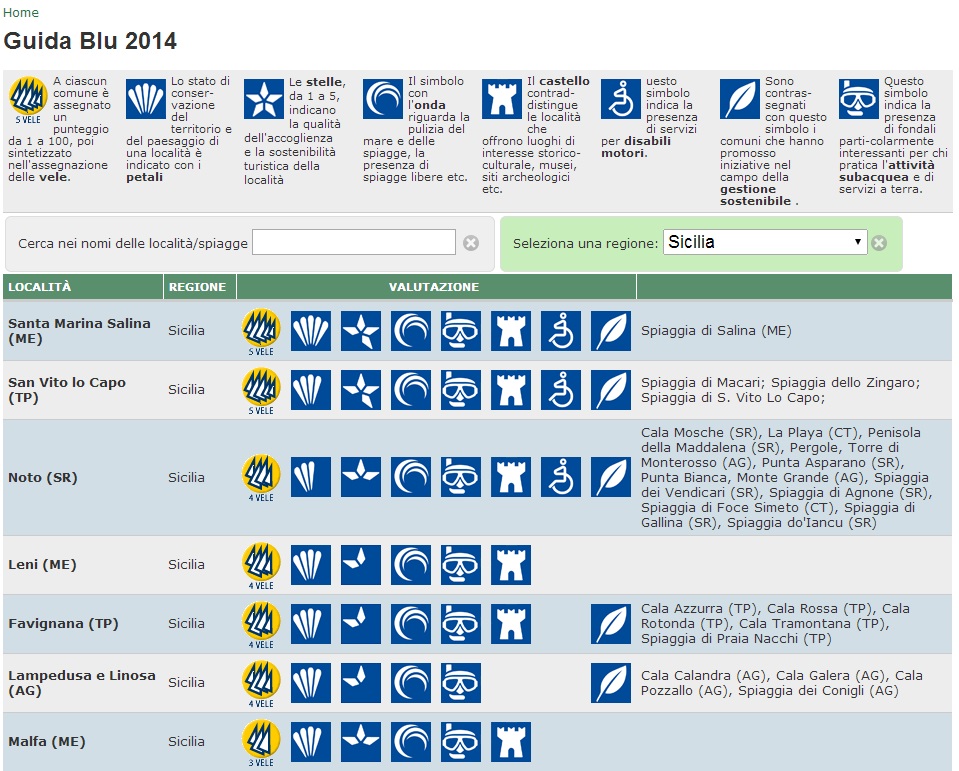
Task: Click the wheelchair icon in Noto row
Action: [560, 478]
